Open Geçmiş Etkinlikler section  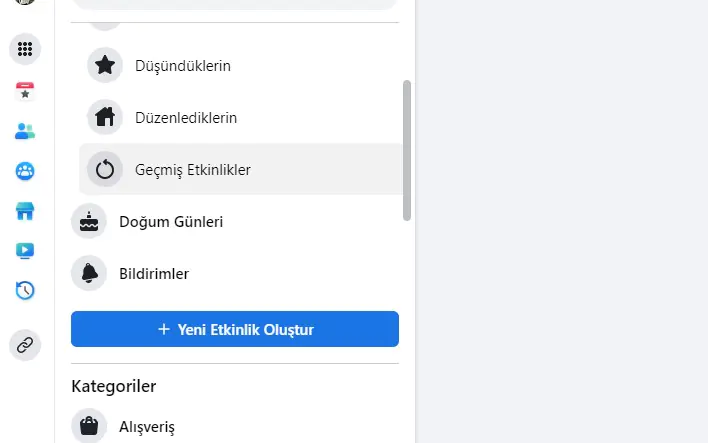click(x=193, y=170)
